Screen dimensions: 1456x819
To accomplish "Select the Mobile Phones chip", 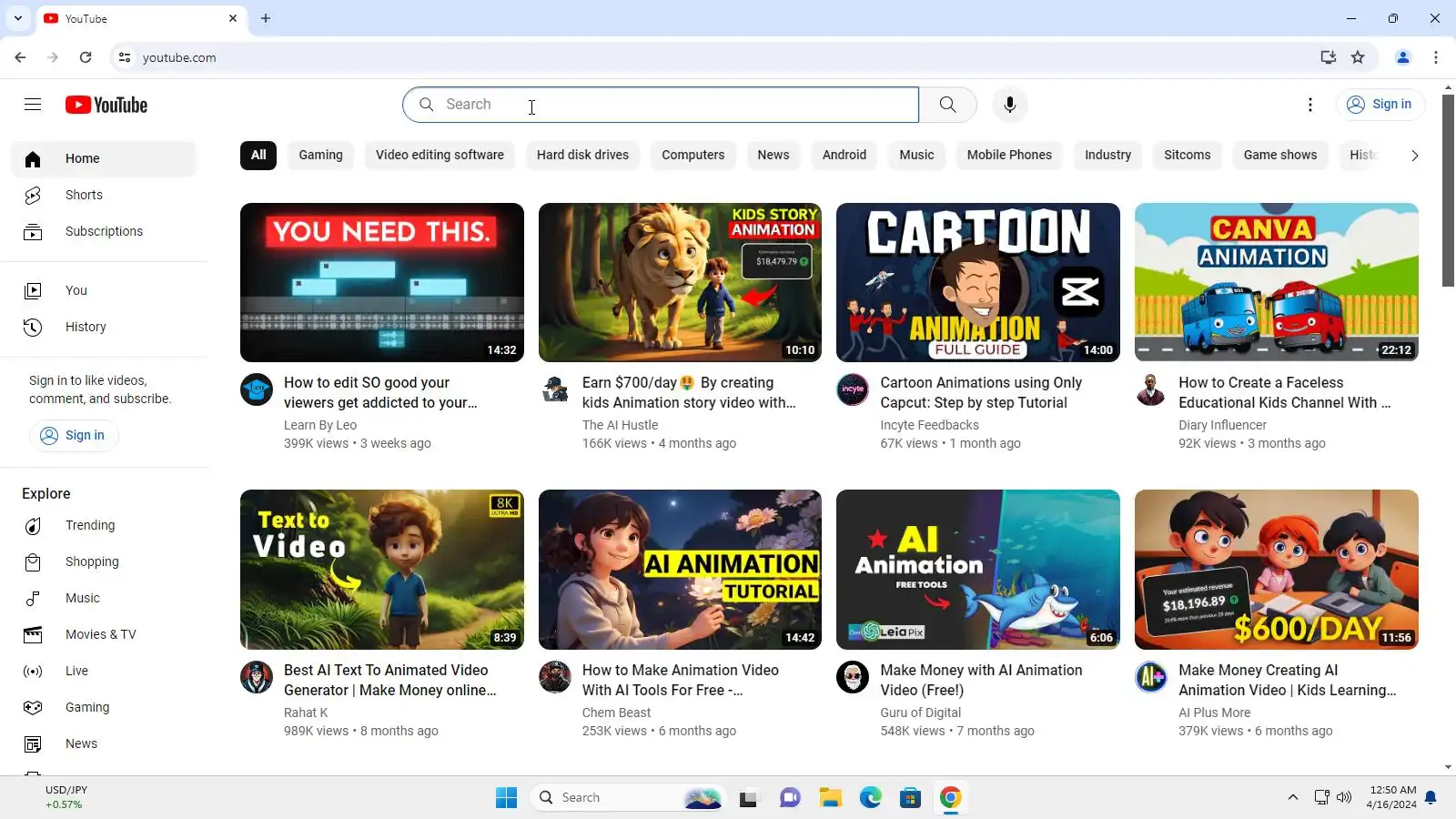I will click(x=1009, y=155).
